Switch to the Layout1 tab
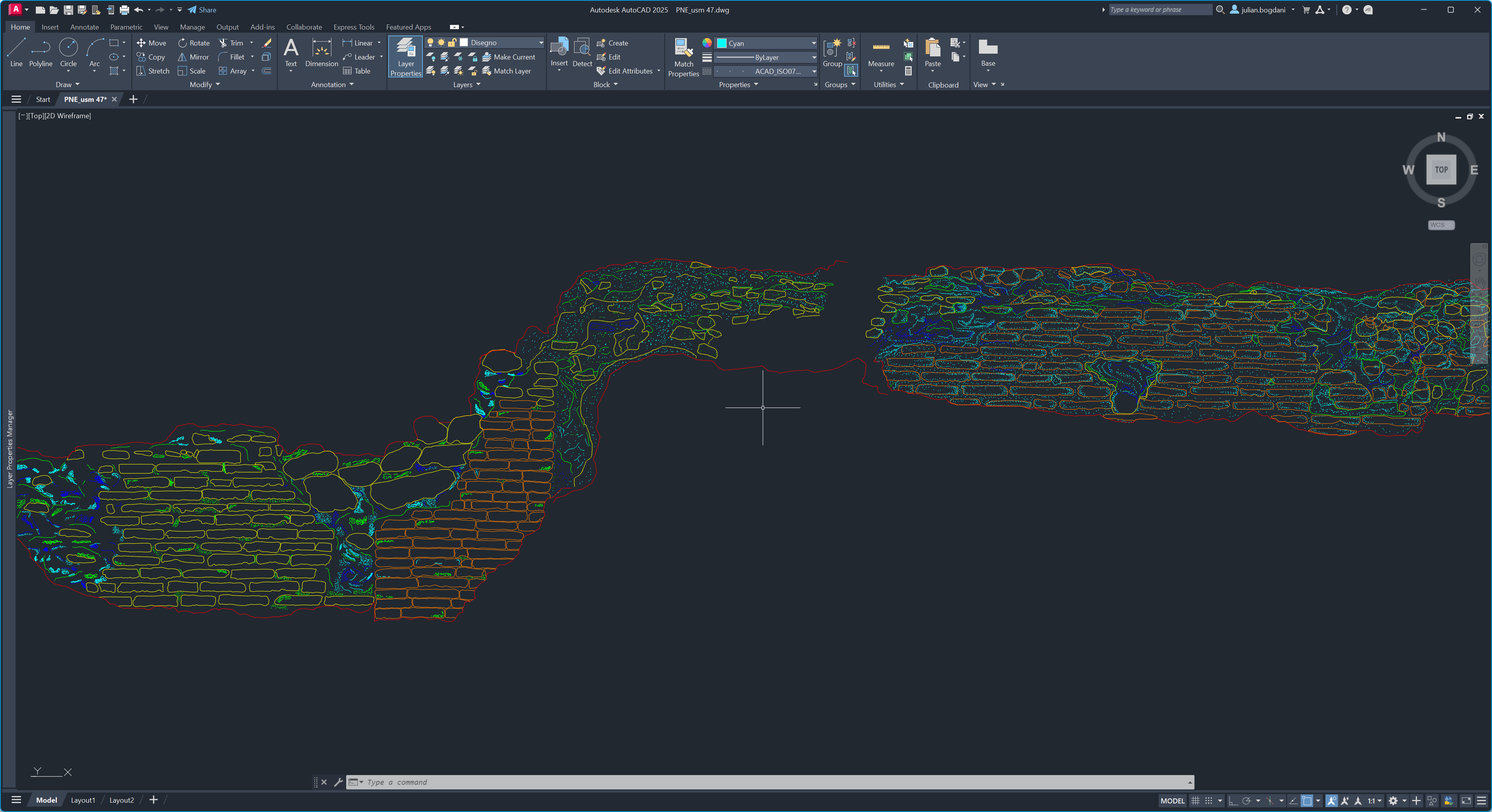Image resolution: width=1492 pixels, height=812 pixels. point(83,800)
